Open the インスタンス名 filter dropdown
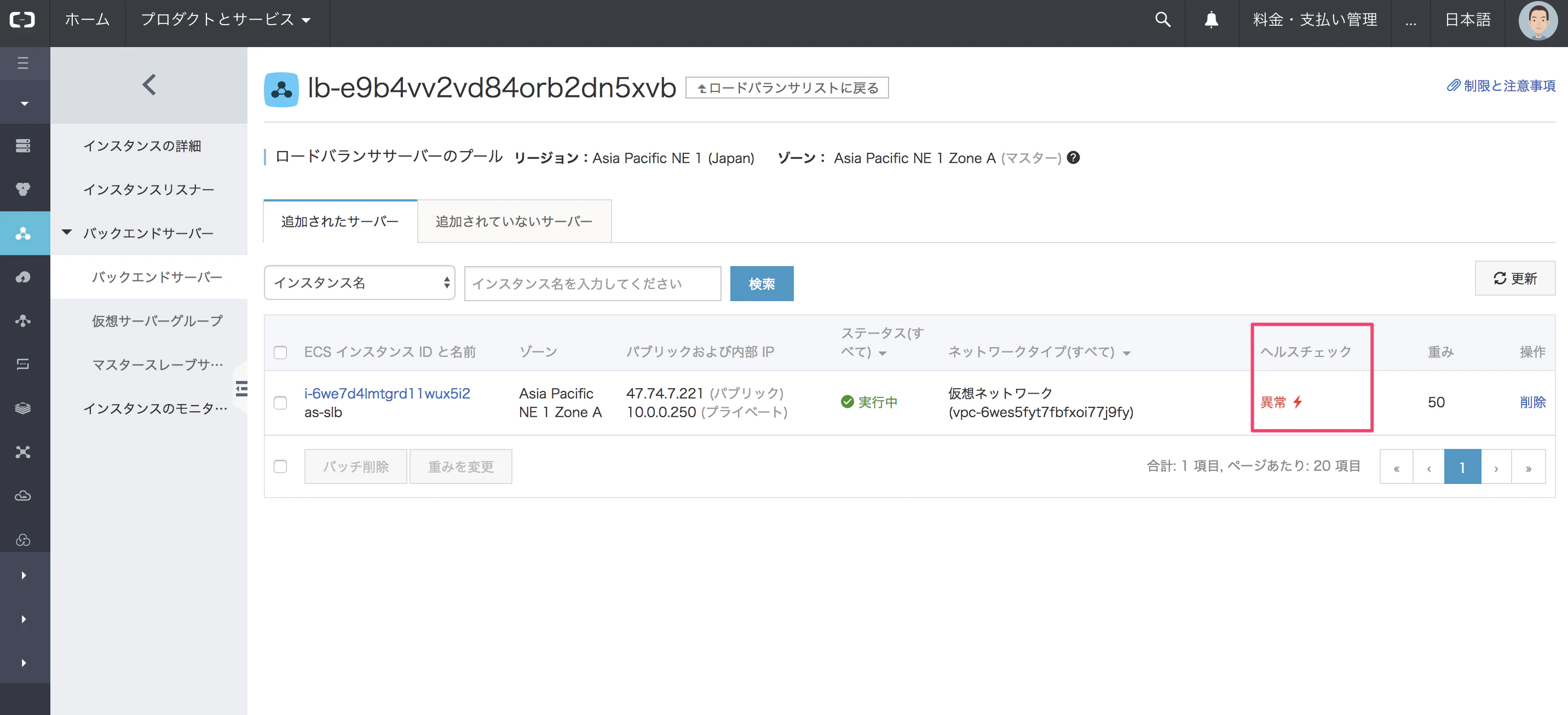Viewport: 1568px width, 715px height. click(x=359, y=282)
